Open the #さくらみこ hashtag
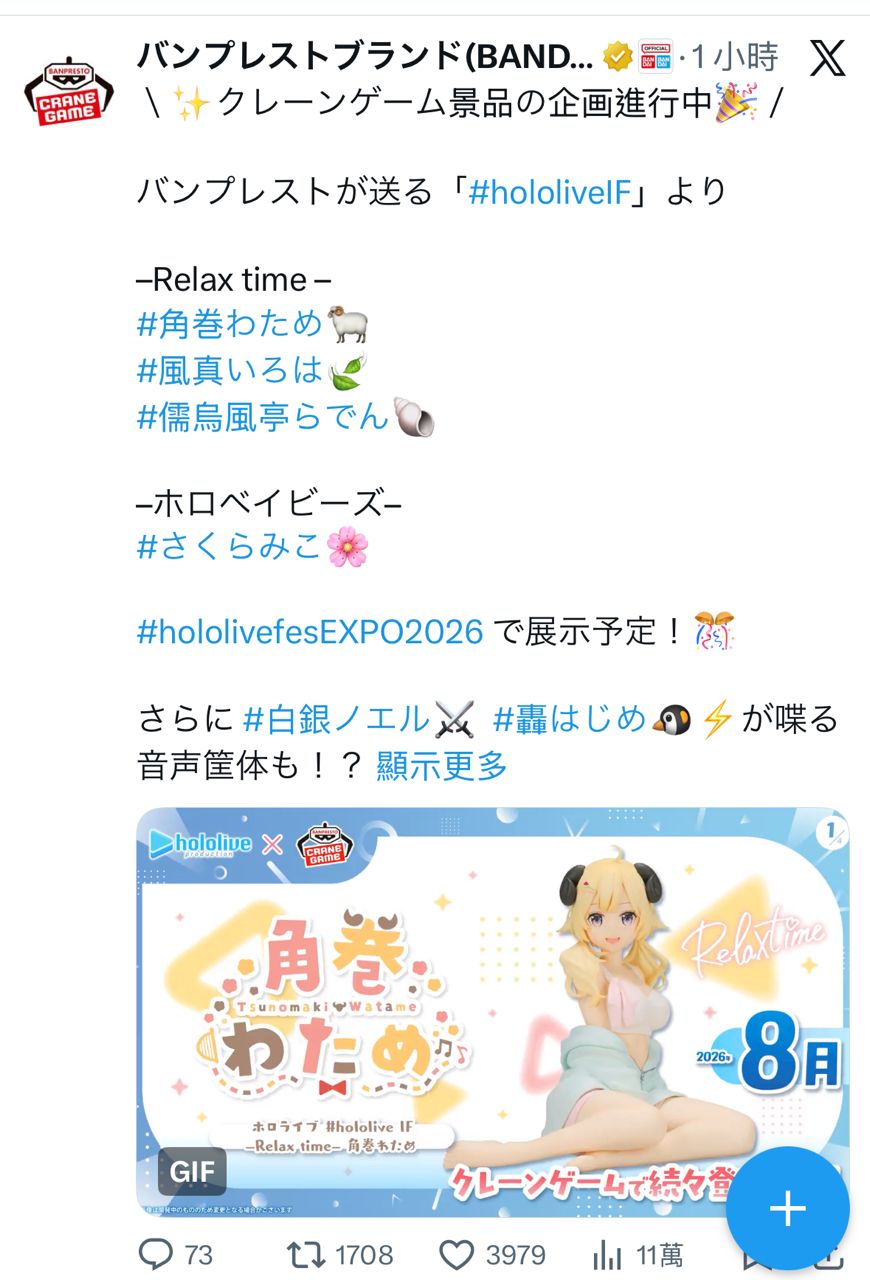This screenshot has width=870, height=1280. (230, 545)
